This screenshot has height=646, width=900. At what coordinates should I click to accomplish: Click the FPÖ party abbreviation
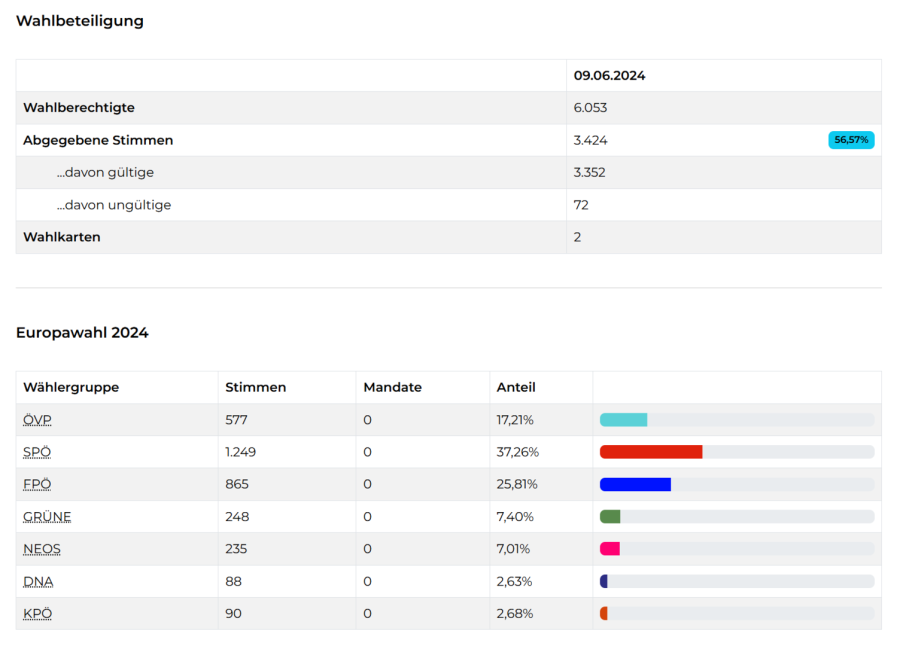tap(37, 484)
